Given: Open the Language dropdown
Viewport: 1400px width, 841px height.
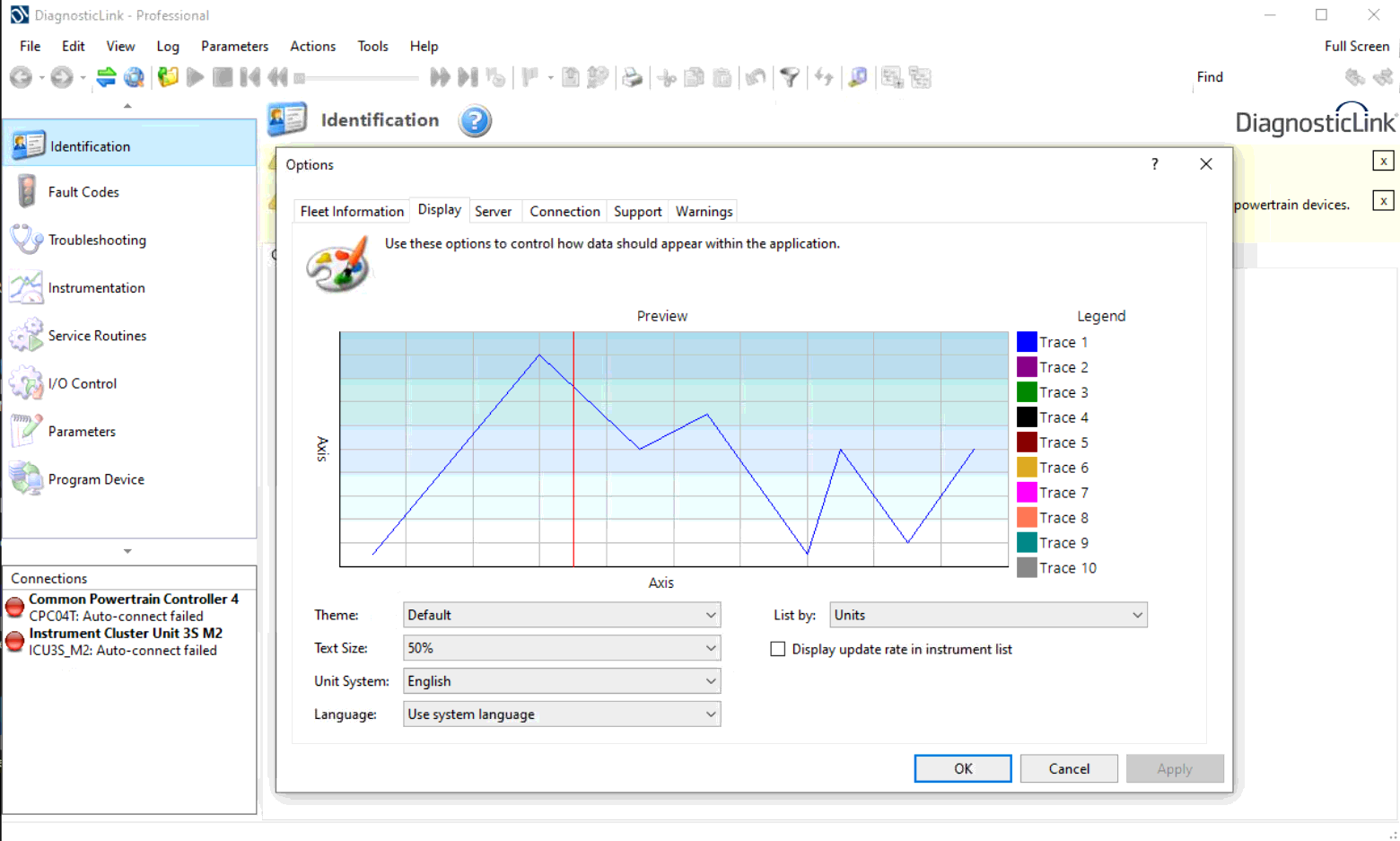Looking at the screenshot, I should [562, 714].
